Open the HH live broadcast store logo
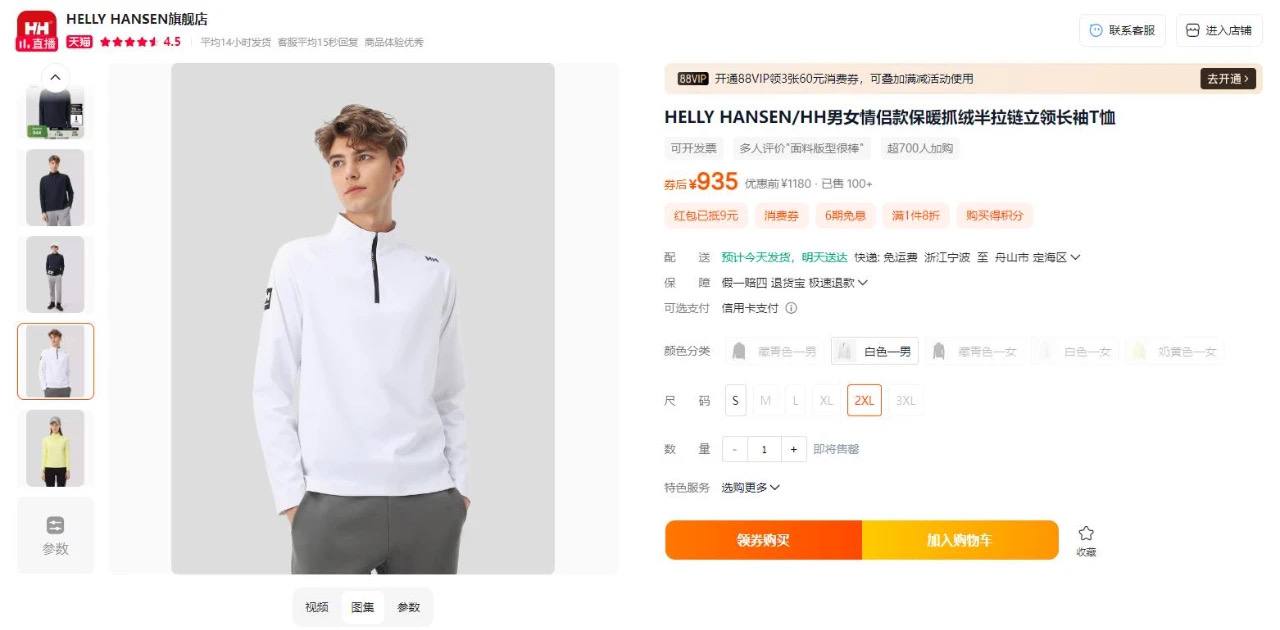This screenshot has height=630, width=1280. click(x=37, y=31)
